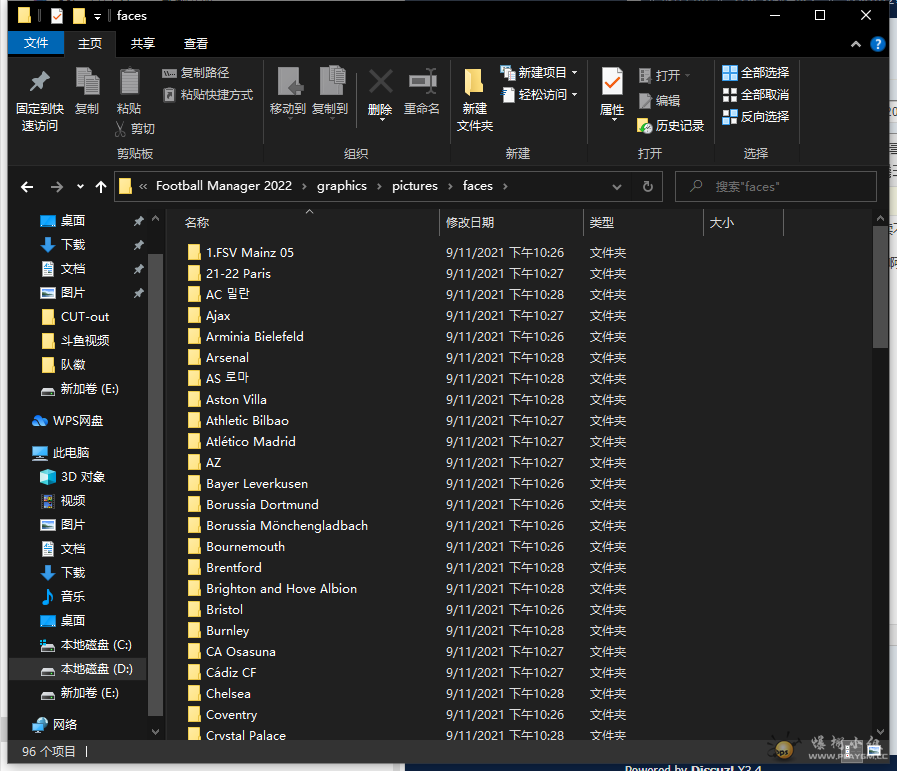Click Copy path (复制路径)
The width and height of the screenshot is (897, 771).
pos(195,73)
